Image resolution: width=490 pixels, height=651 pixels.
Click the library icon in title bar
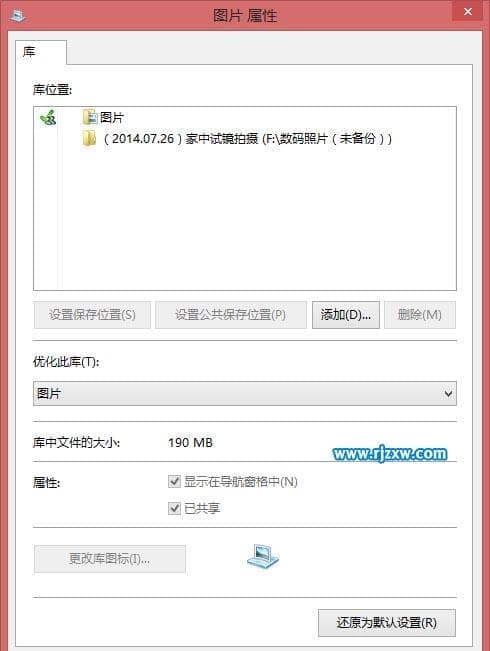click(17, 17)
